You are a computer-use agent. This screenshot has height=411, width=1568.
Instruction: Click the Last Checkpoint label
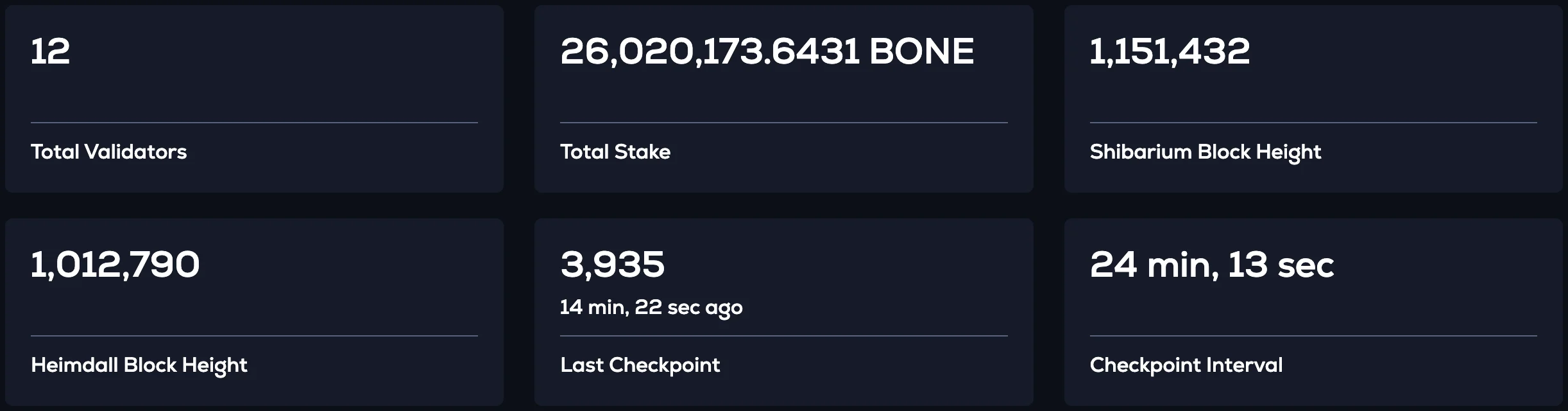640,365
